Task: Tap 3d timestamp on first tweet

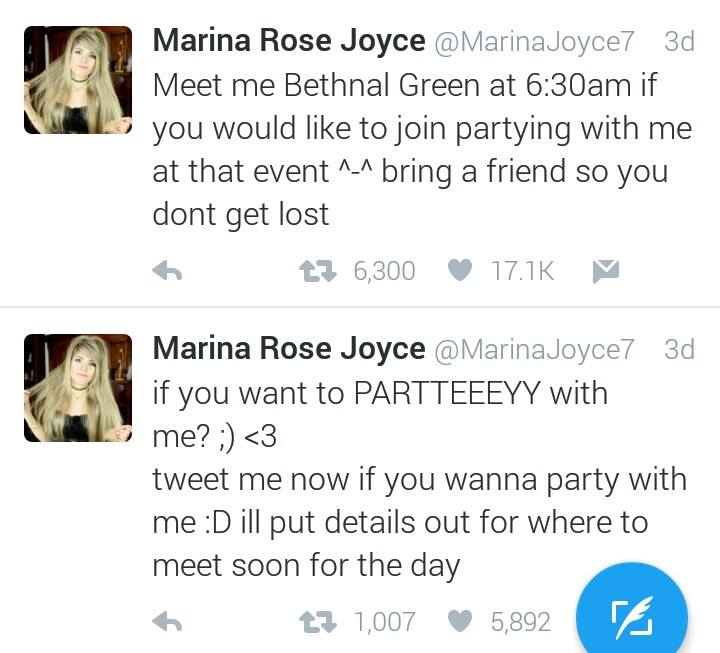Action: 679,42
